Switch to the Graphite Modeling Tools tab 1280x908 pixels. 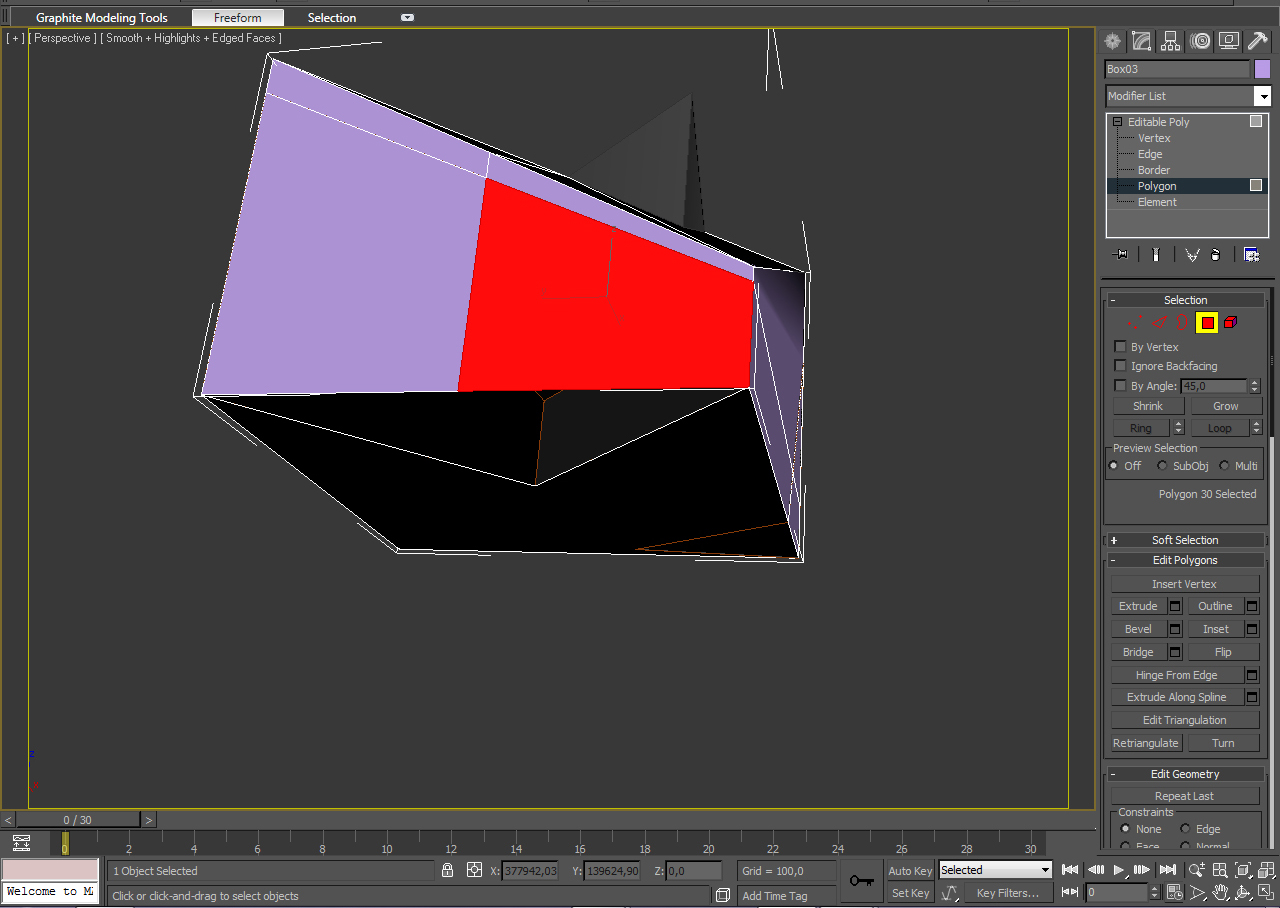pos(102,18)
